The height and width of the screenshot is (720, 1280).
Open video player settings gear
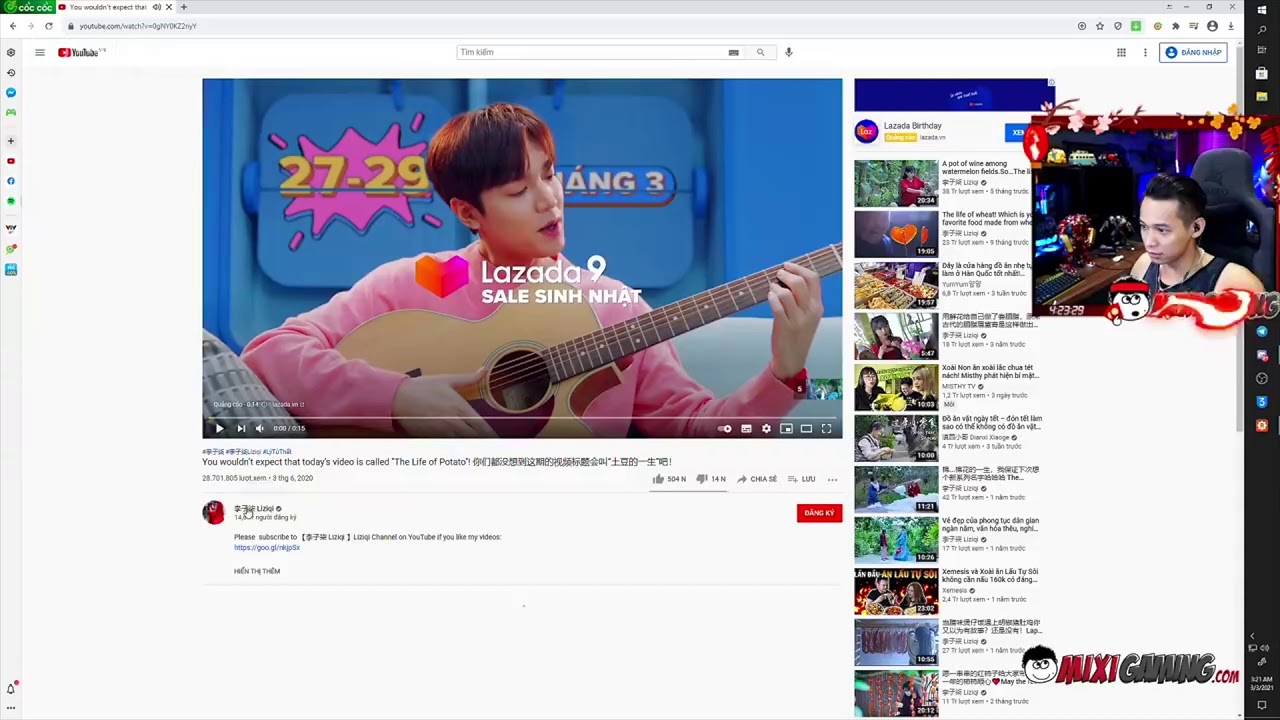click(x=766, y=428)
